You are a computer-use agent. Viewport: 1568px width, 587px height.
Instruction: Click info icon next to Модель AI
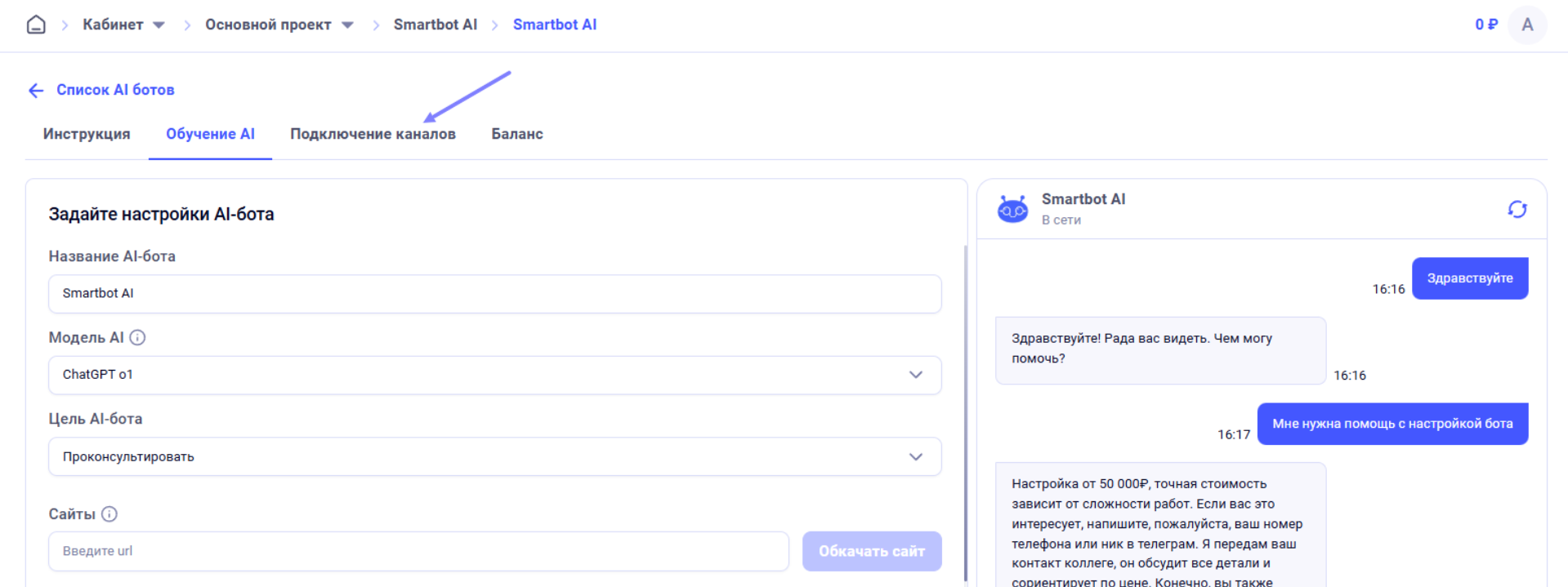pos(137,338)
